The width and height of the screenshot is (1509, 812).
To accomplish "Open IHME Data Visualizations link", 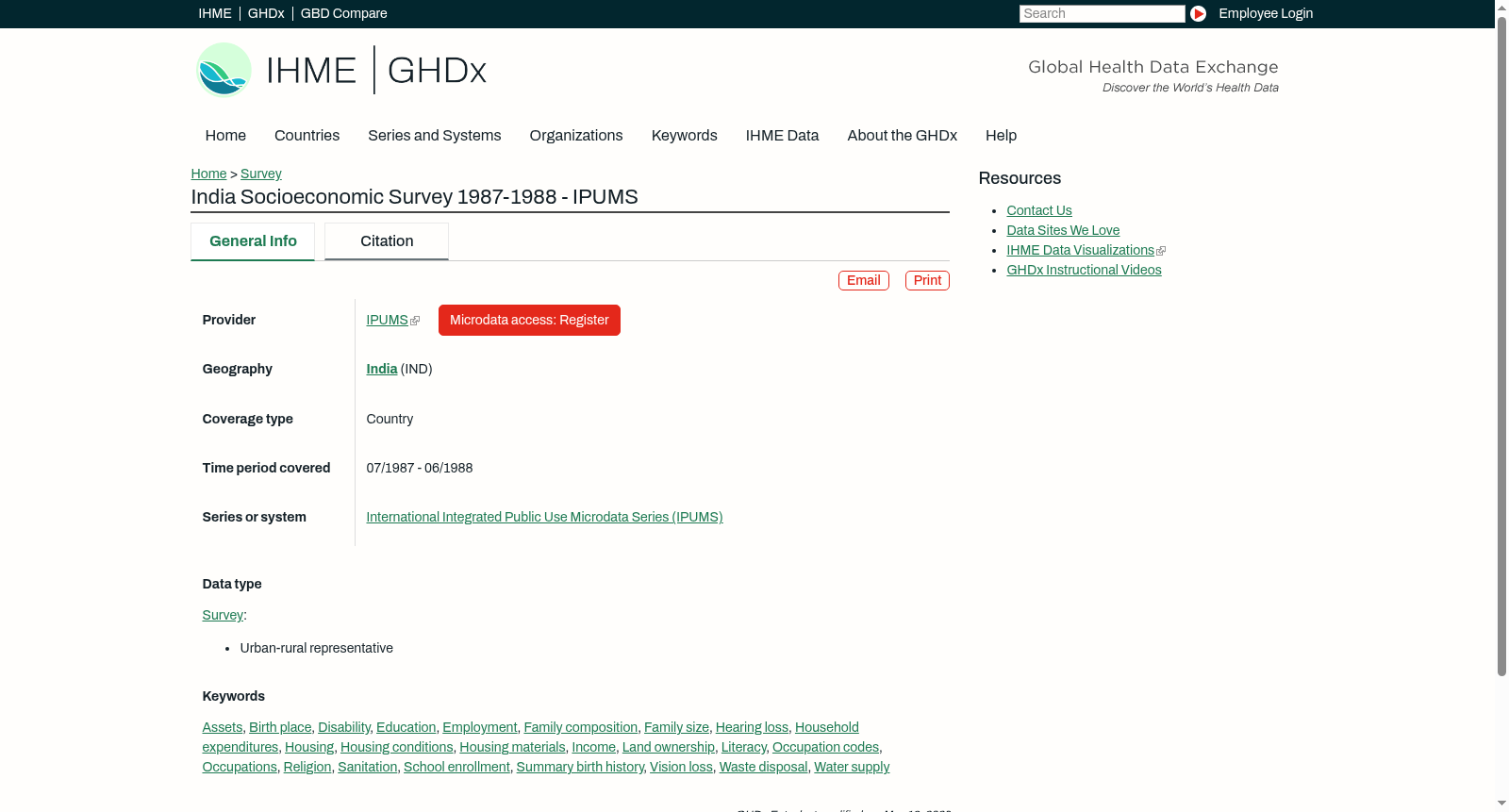I will pyautogui.click(x=1080, y=250).
